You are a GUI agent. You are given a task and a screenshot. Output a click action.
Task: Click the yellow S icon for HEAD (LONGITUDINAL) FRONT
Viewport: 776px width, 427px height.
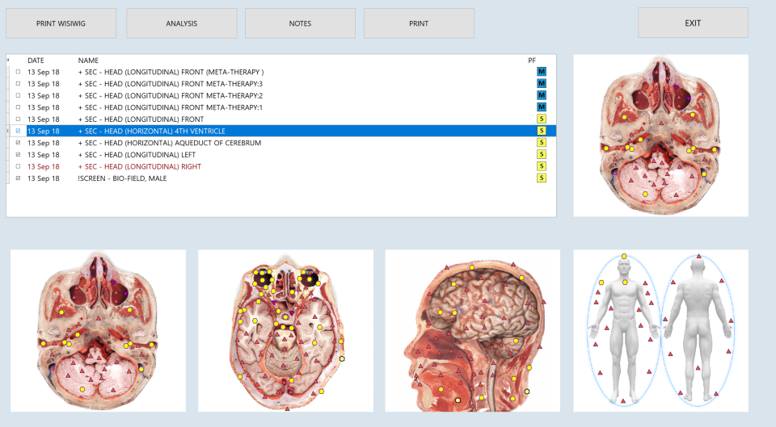pos(541,119)
